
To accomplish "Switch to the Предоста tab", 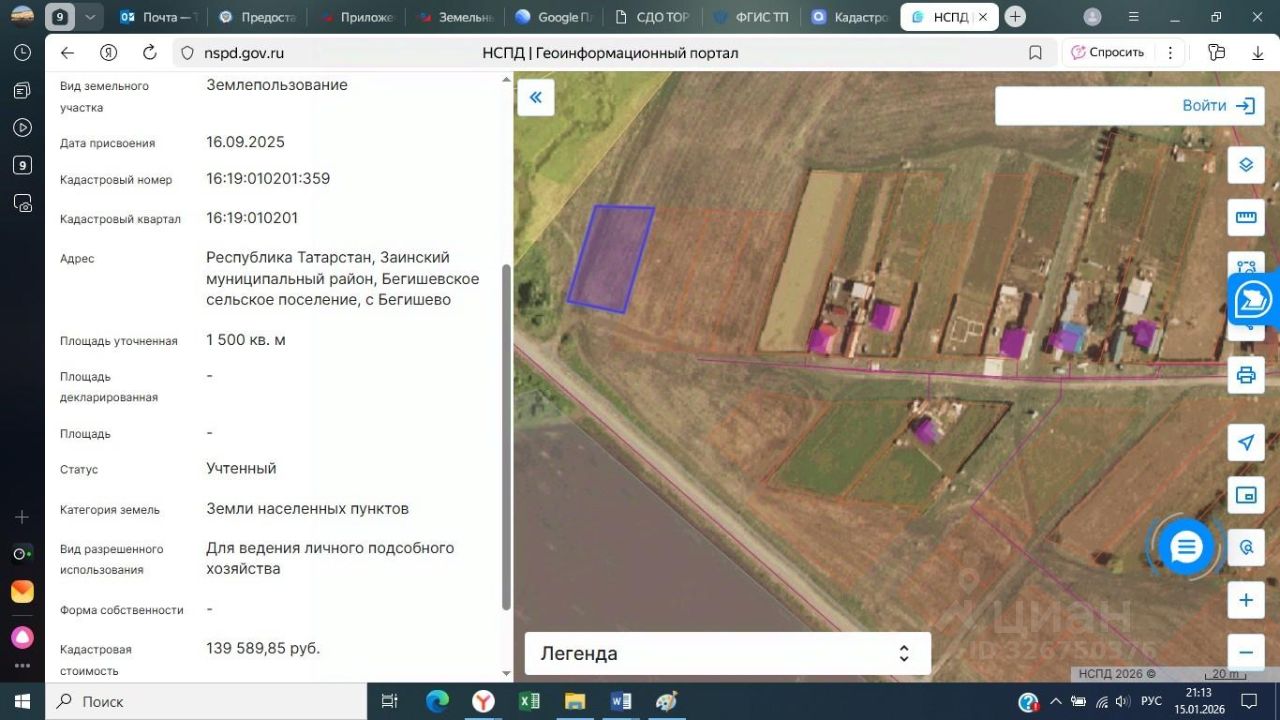I will point(258,17).
